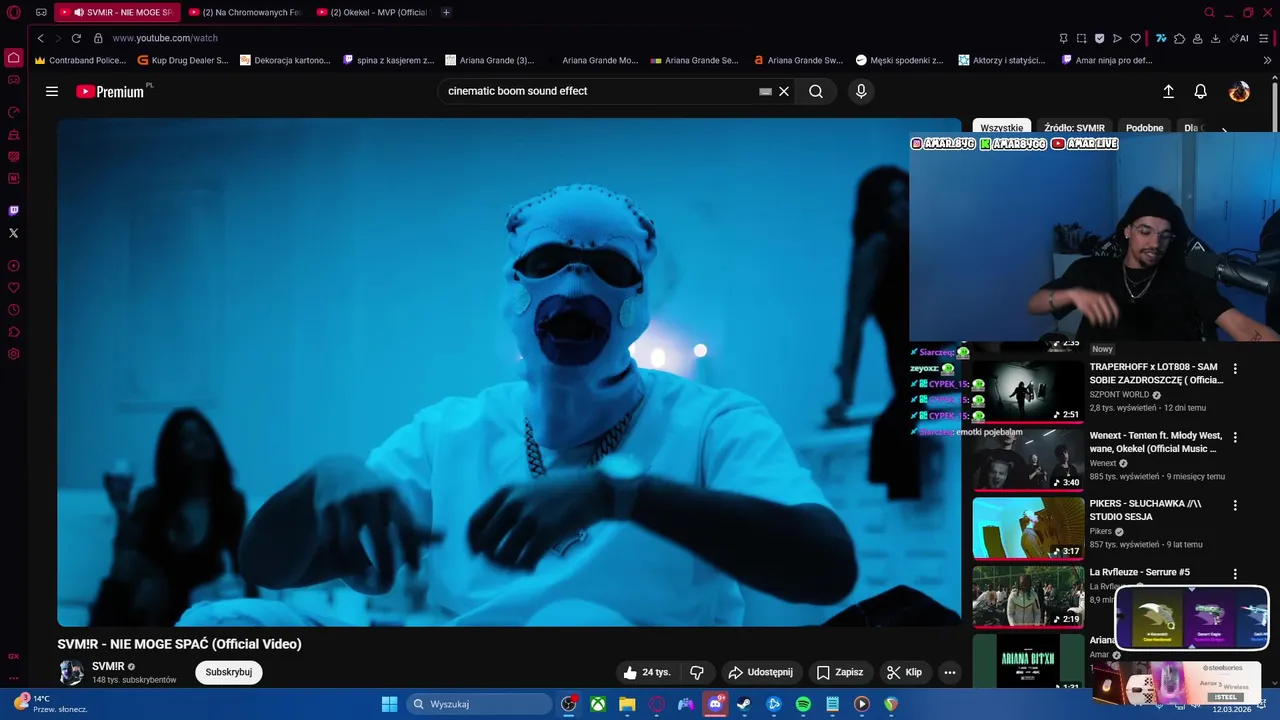1280x720 pixels.
Task: Open SVM!R channel avatar
Action: [x=71, y=672]
